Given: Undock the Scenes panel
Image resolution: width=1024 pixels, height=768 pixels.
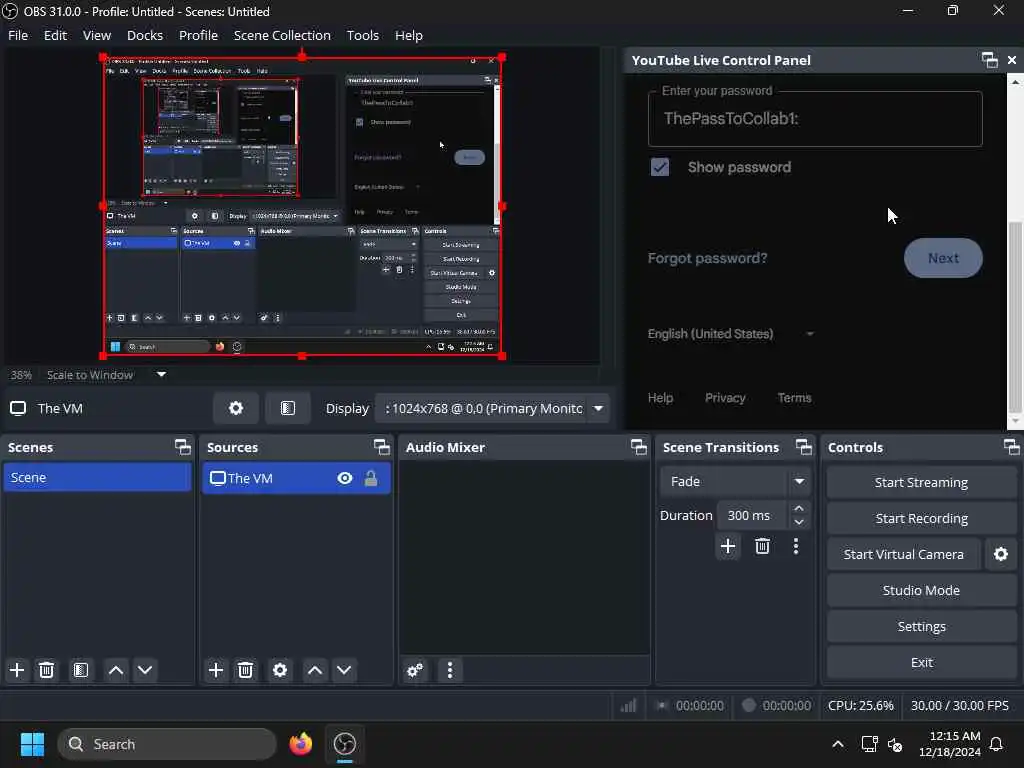Looking at the screenshot, I should [x=183, y=447].
